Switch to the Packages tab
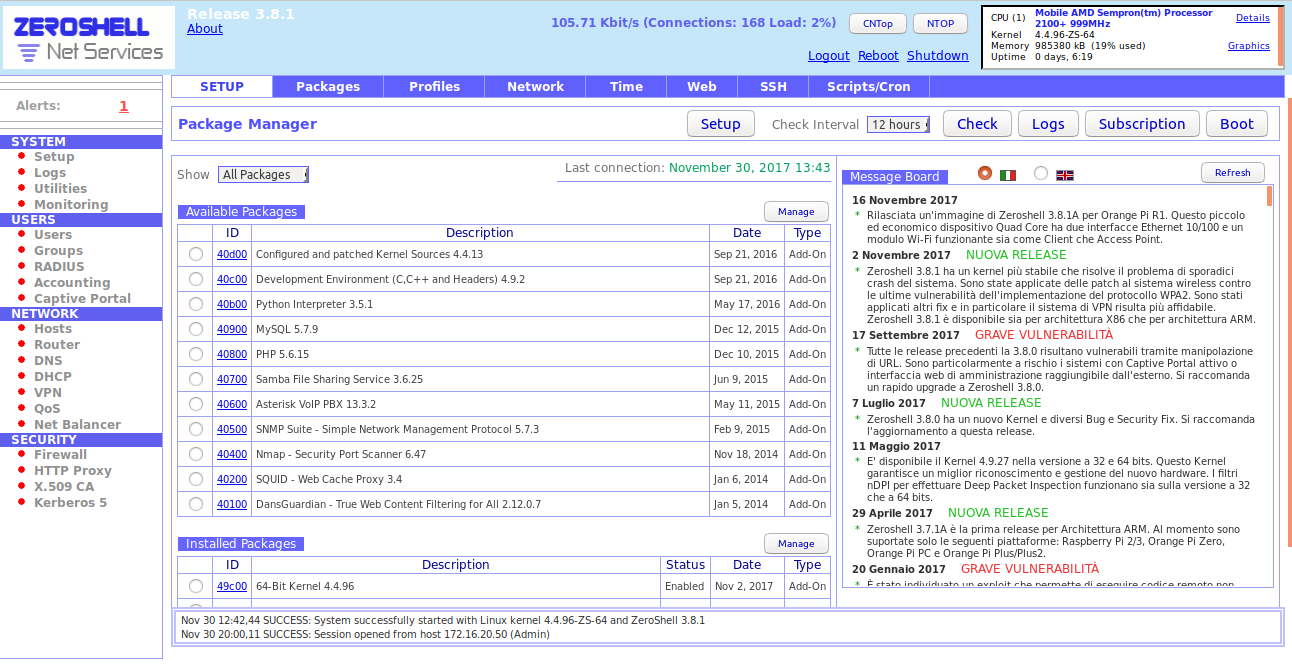The image size is (1292, 666). 328,87
